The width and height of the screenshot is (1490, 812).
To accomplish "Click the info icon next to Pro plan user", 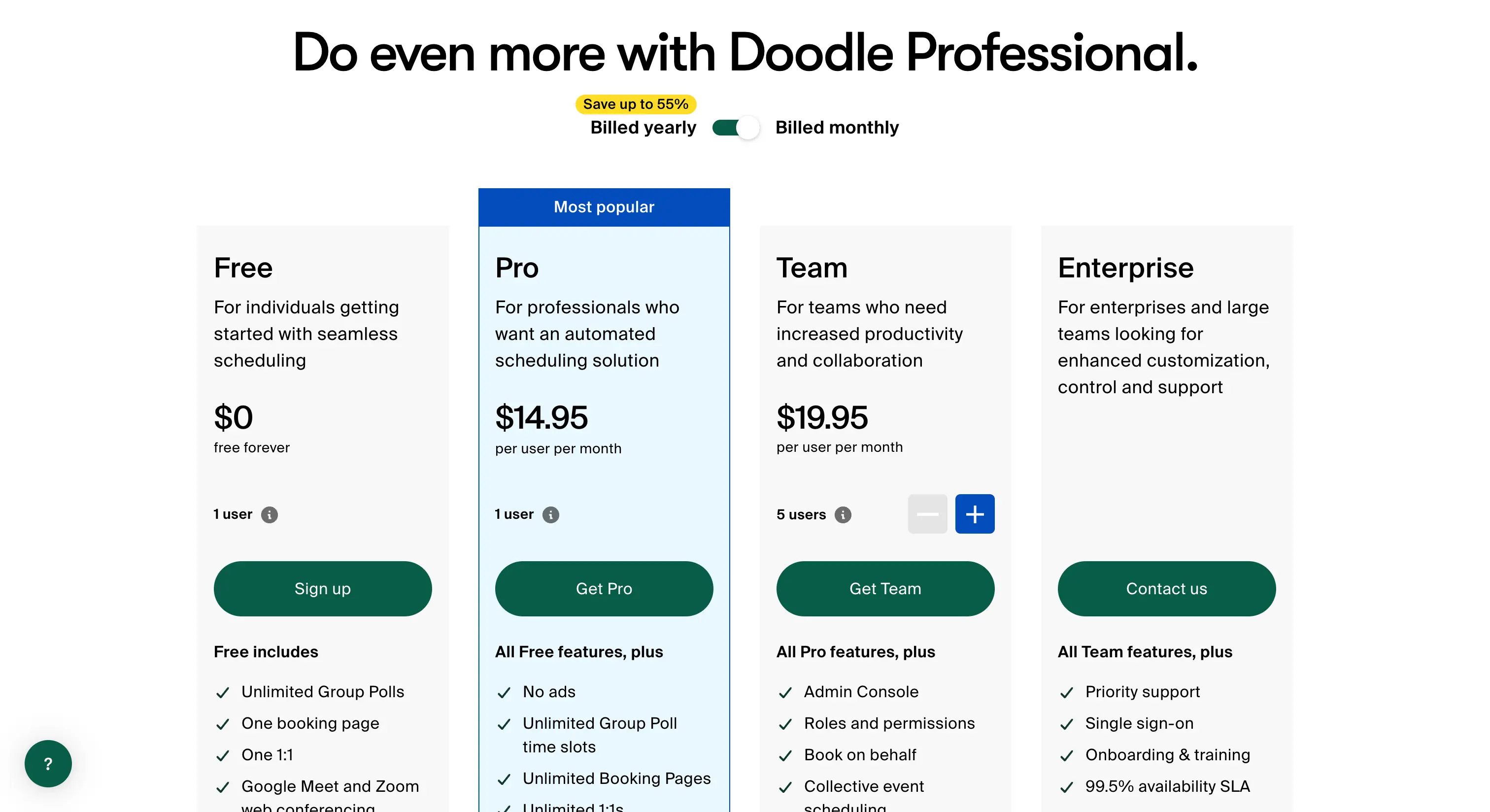I will coord(550,514).
